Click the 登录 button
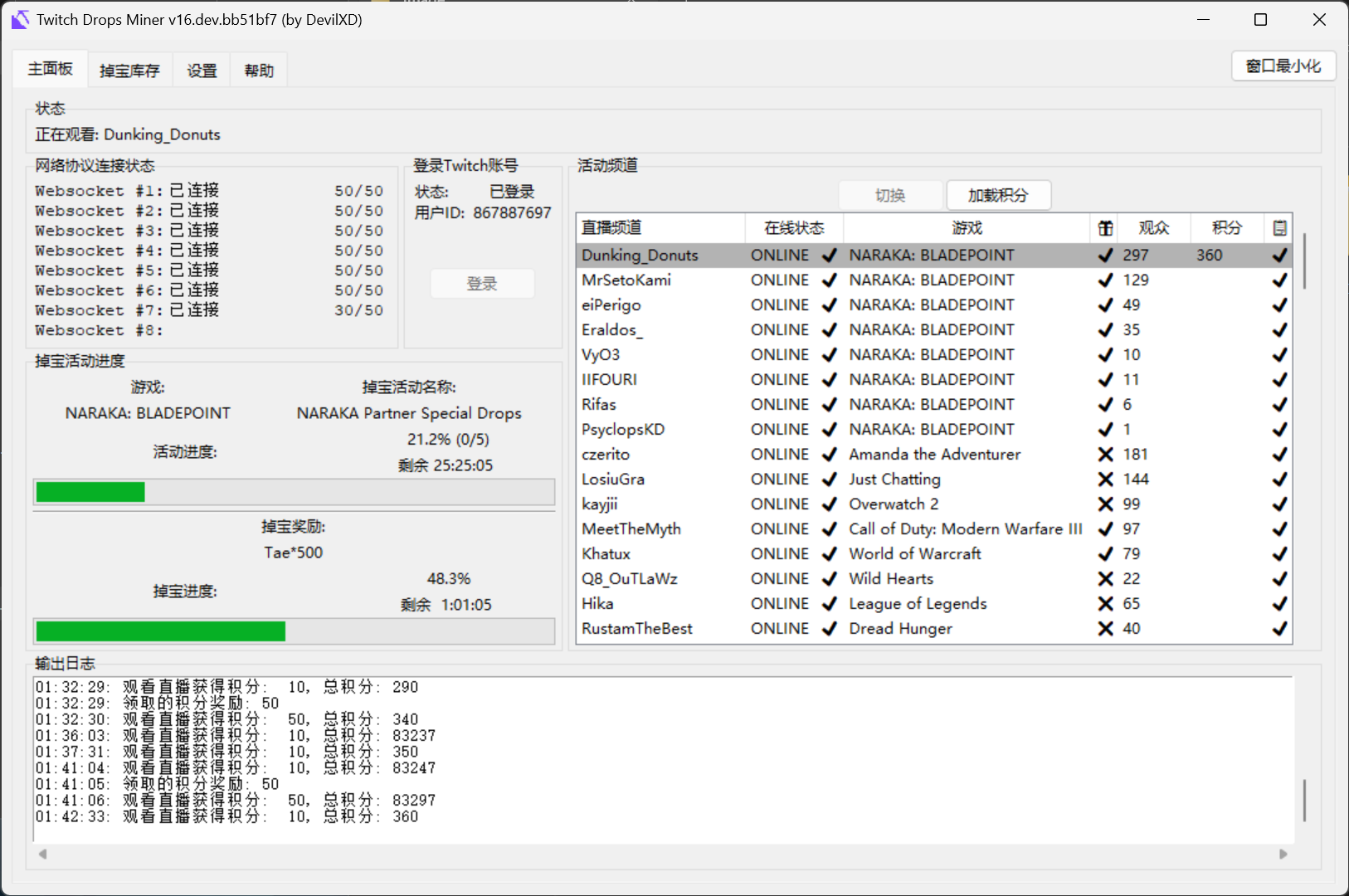1349x896 pixels. coord(482,284)
